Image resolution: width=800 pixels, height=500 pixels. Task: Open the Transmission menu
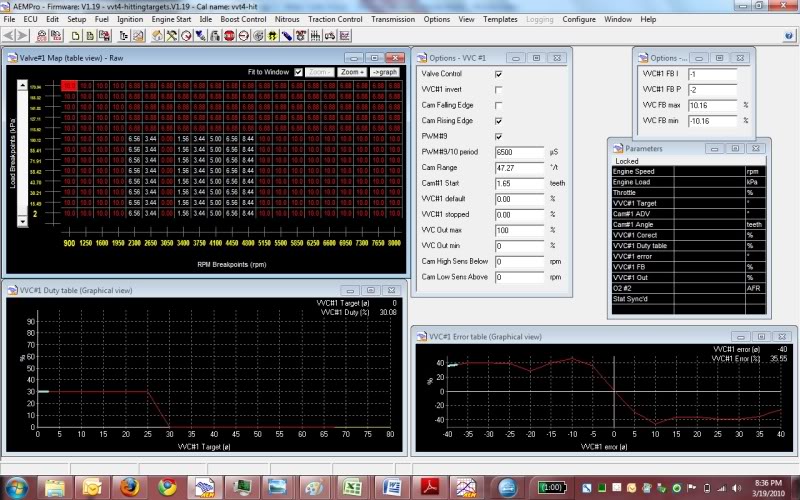pos(393,19)
